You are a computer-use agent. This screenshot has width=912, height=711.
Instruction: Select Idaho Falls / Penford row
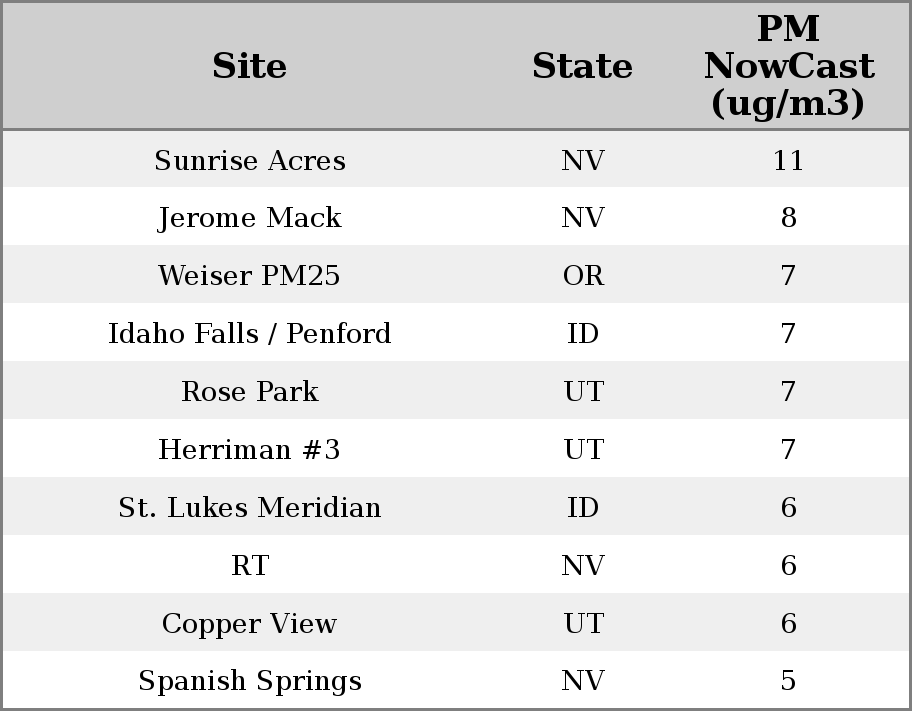tap(250, 334)
